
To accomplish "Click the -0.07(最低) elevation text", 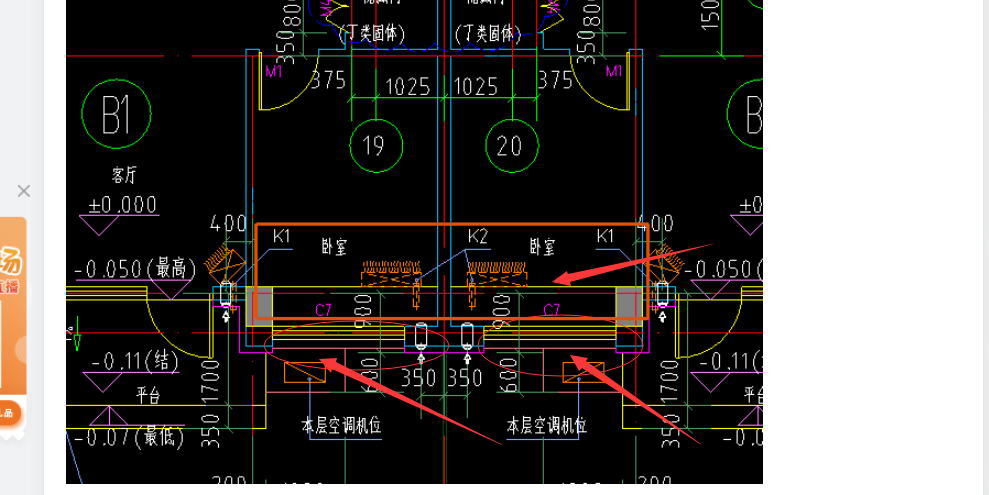I will pos(129,437).
